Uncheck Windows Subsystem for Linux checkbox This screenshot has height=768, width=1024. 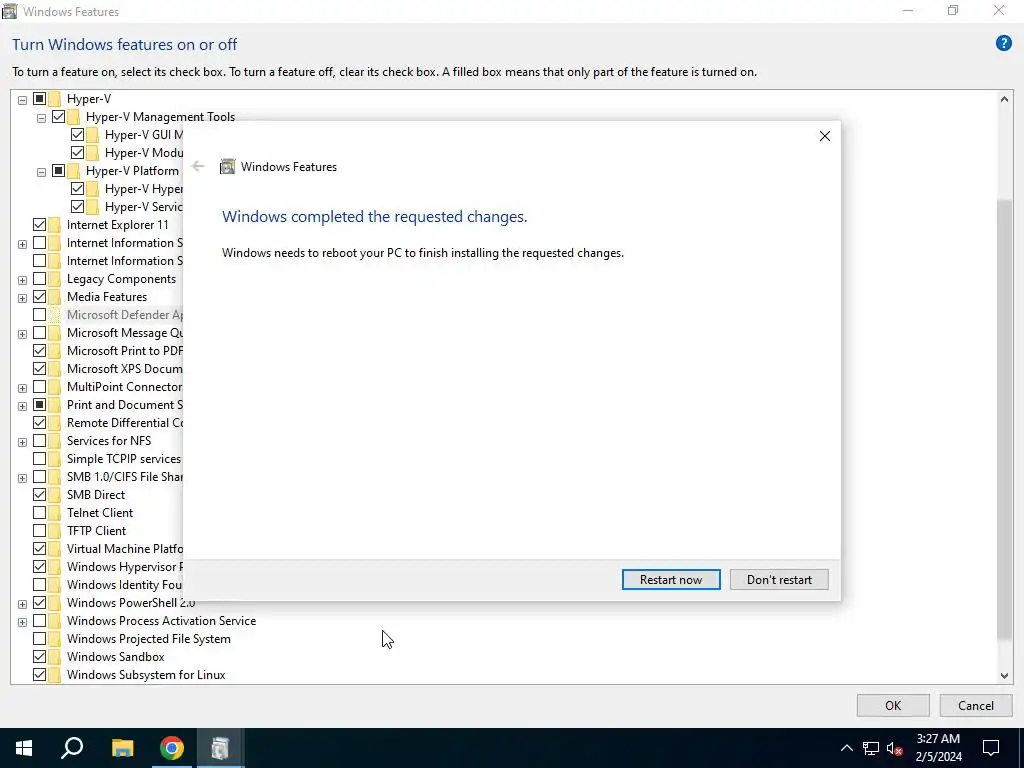click(x=39, y=675)
